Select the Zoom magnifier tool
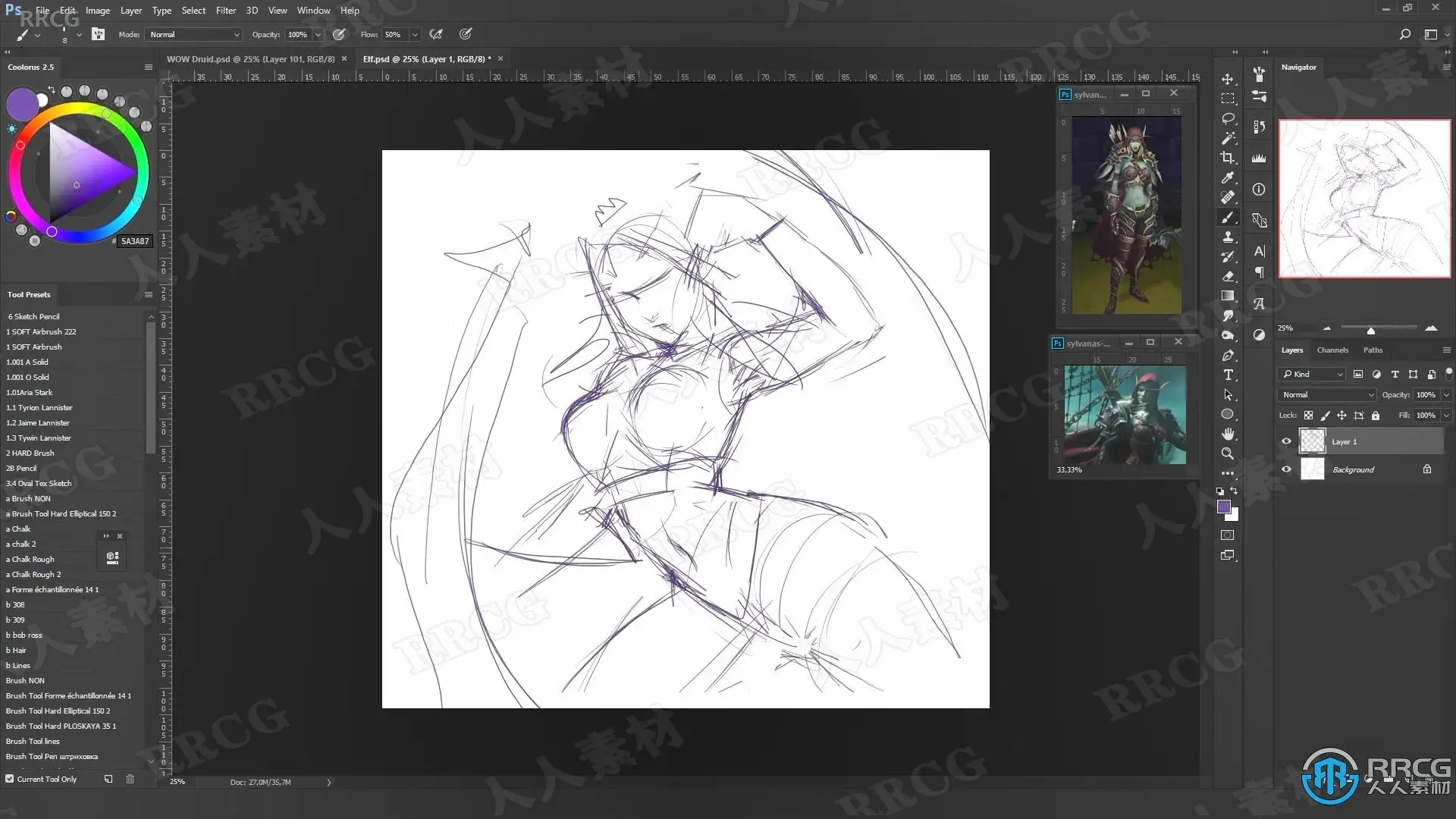This screenshot has height=819, width=1456. [1228, 453]
